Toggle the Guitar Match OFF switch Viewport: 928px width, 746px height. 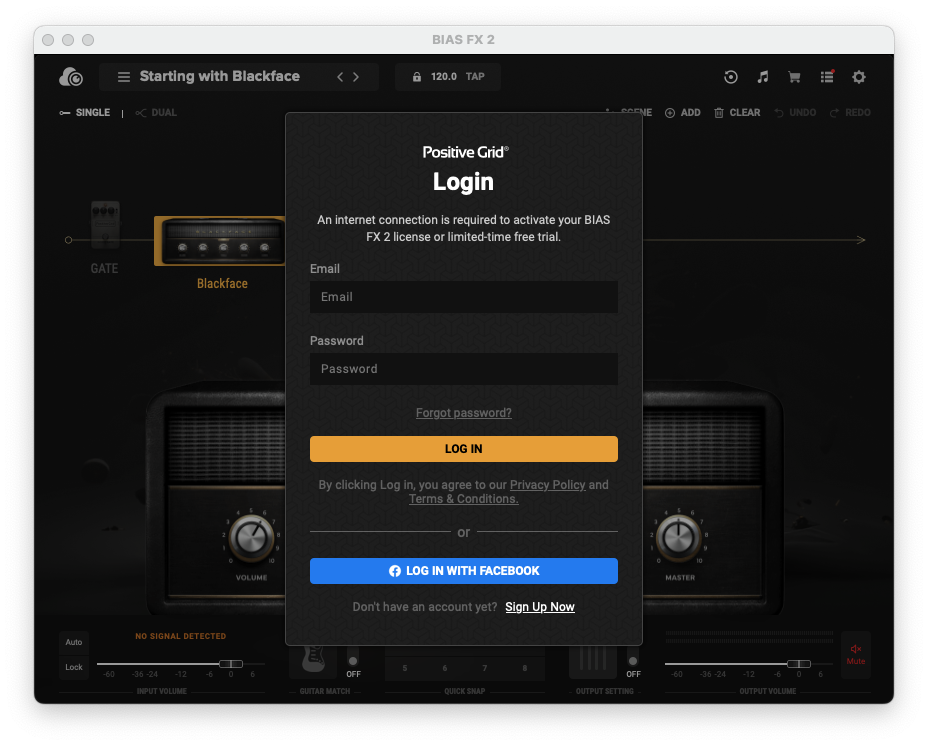click(353, 661)
